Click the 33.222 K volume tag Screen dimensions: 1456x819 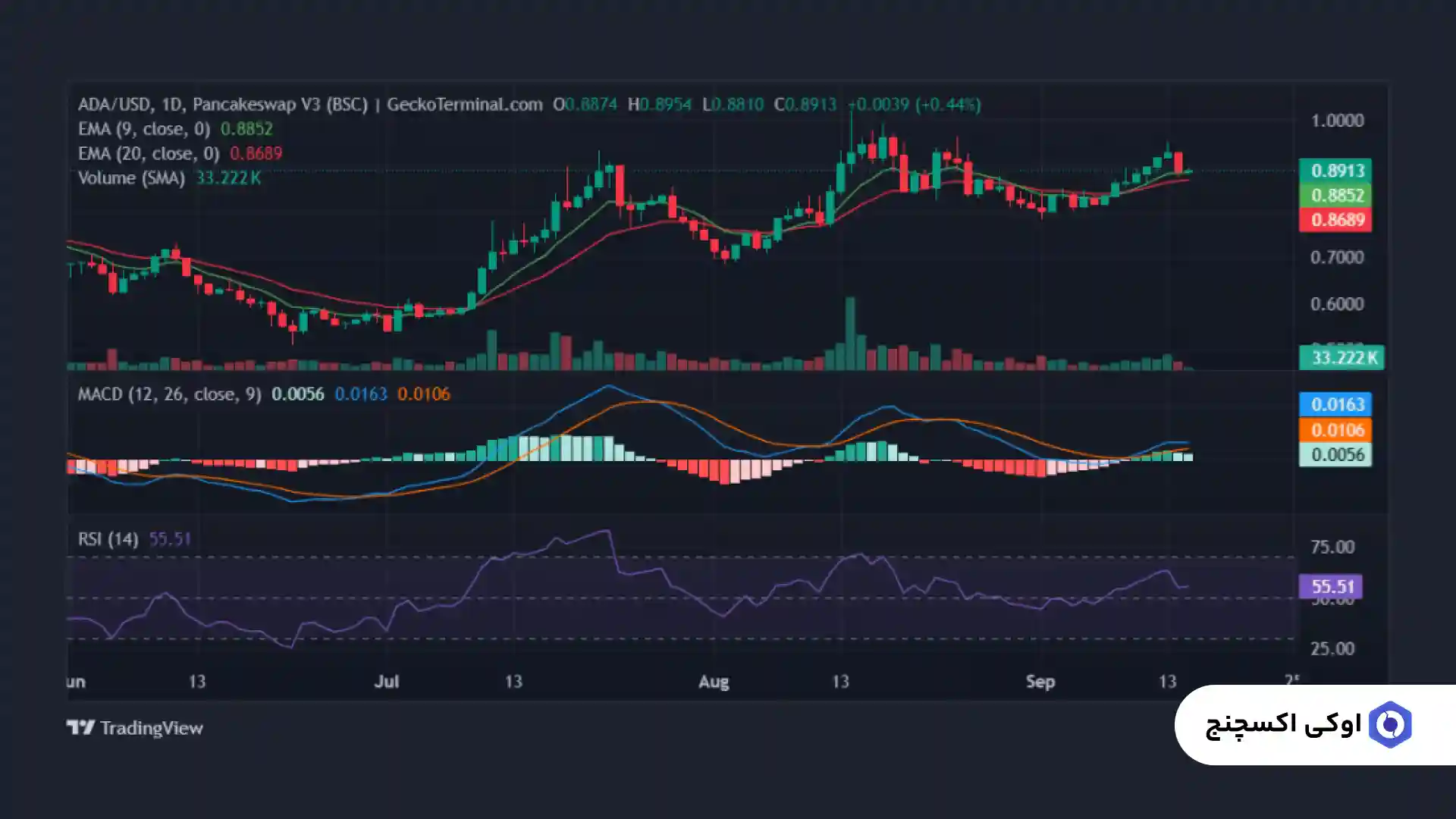click(1341, 357)
